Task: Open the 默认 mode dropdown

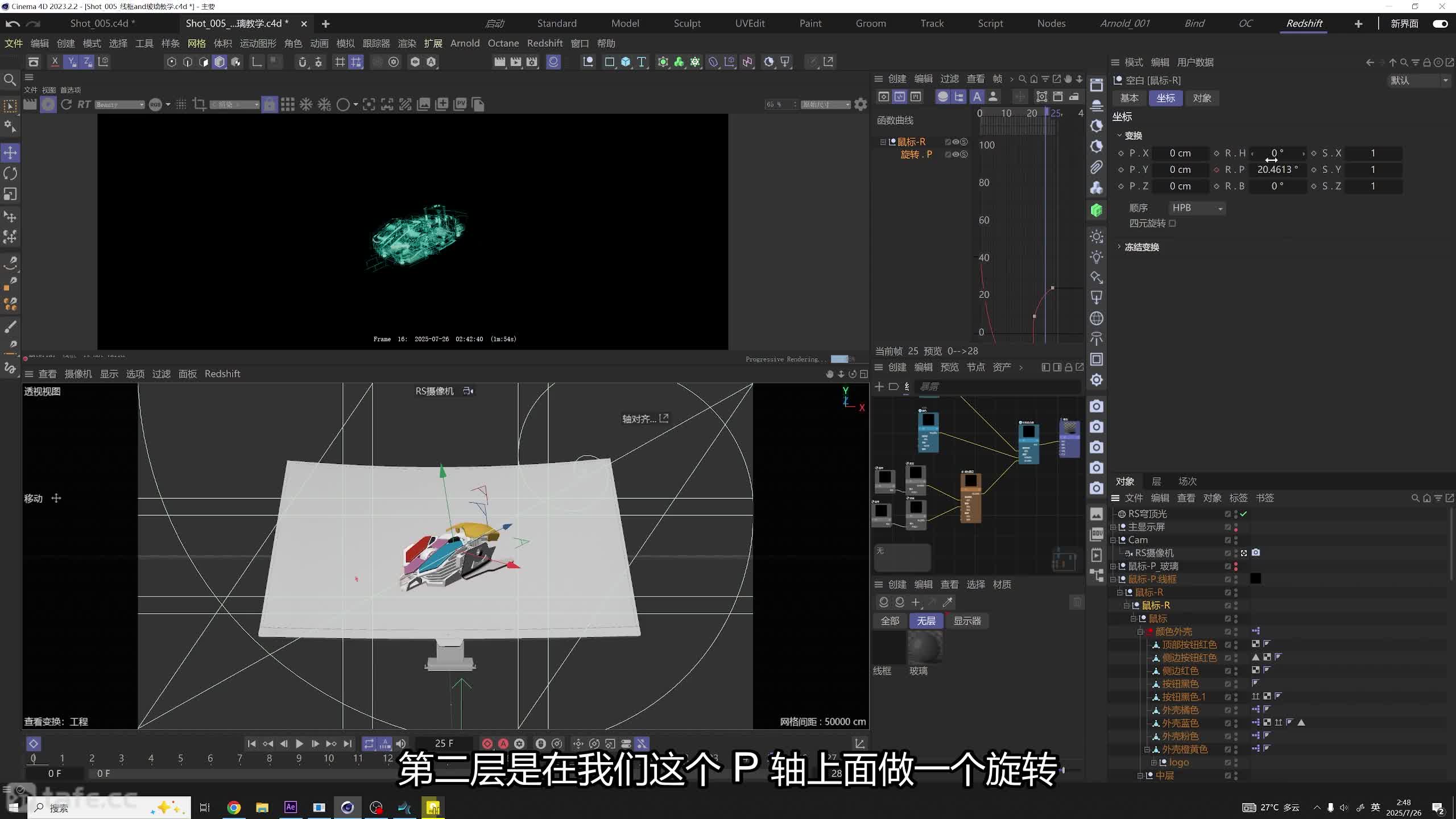Action: (1419, 81)
